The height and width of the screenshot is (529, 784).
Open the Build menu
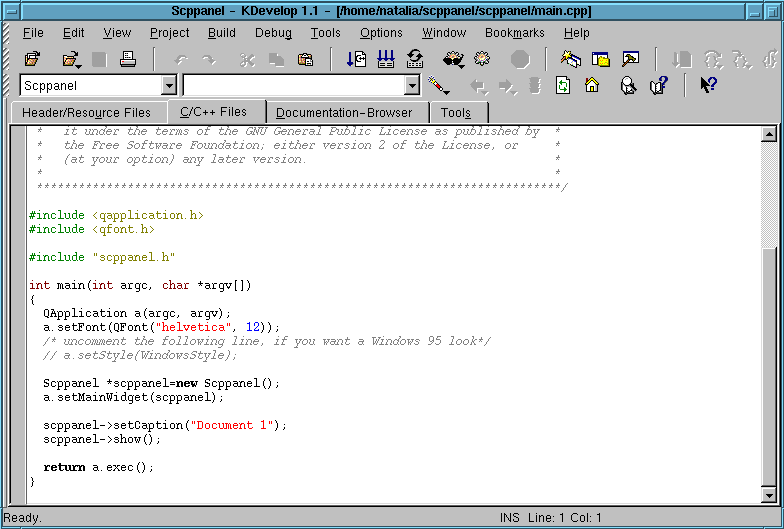221,33
